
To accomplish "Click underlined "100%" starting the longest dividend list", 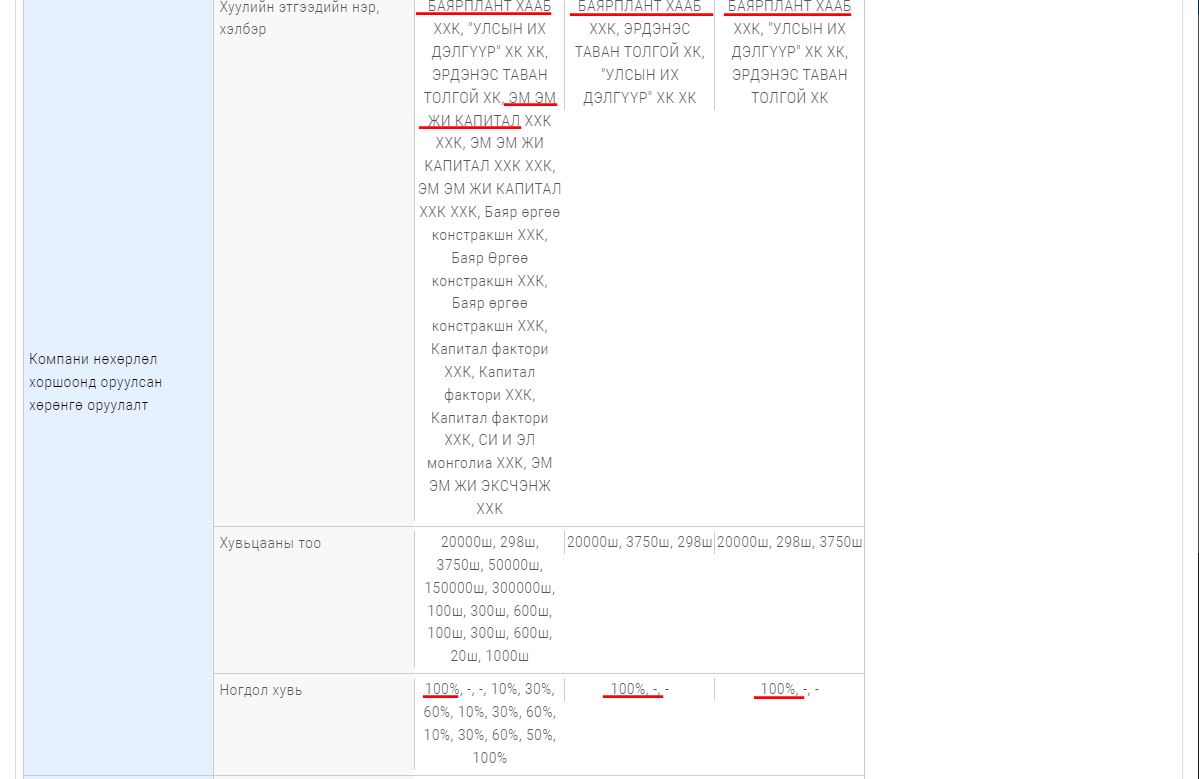I will click(x=441, y=689).
